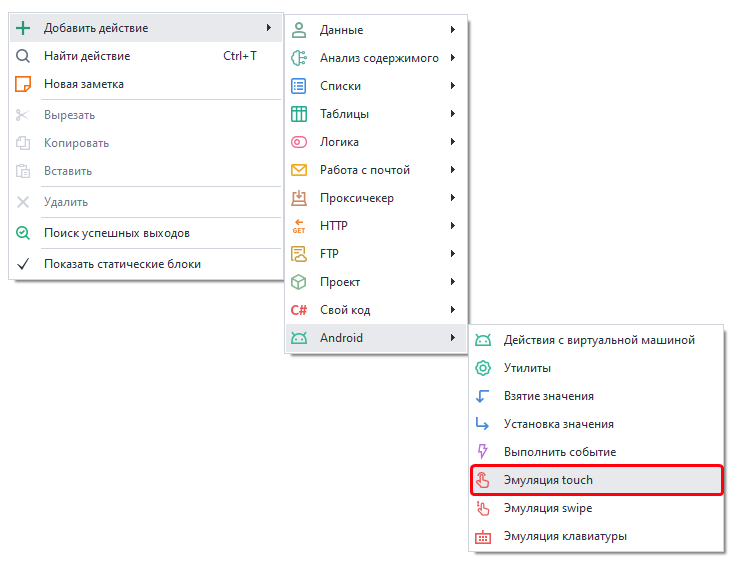Click the hand icon for Эмуляция touch

pos(483,480)
